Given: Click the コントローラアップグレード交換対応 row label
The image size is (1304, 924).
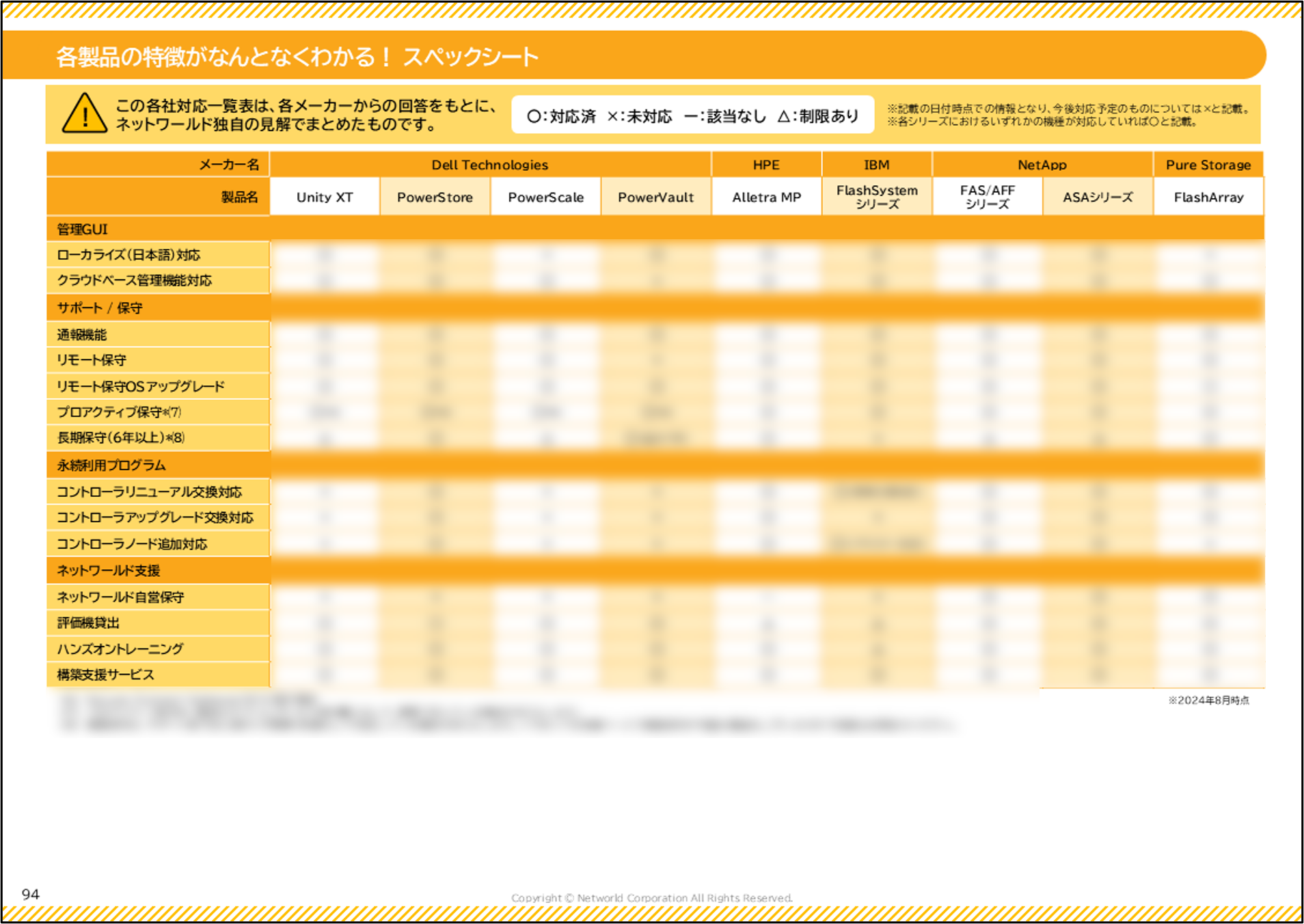Looking at the screenshot, I should pyautogui.click(x=158, y=517).
